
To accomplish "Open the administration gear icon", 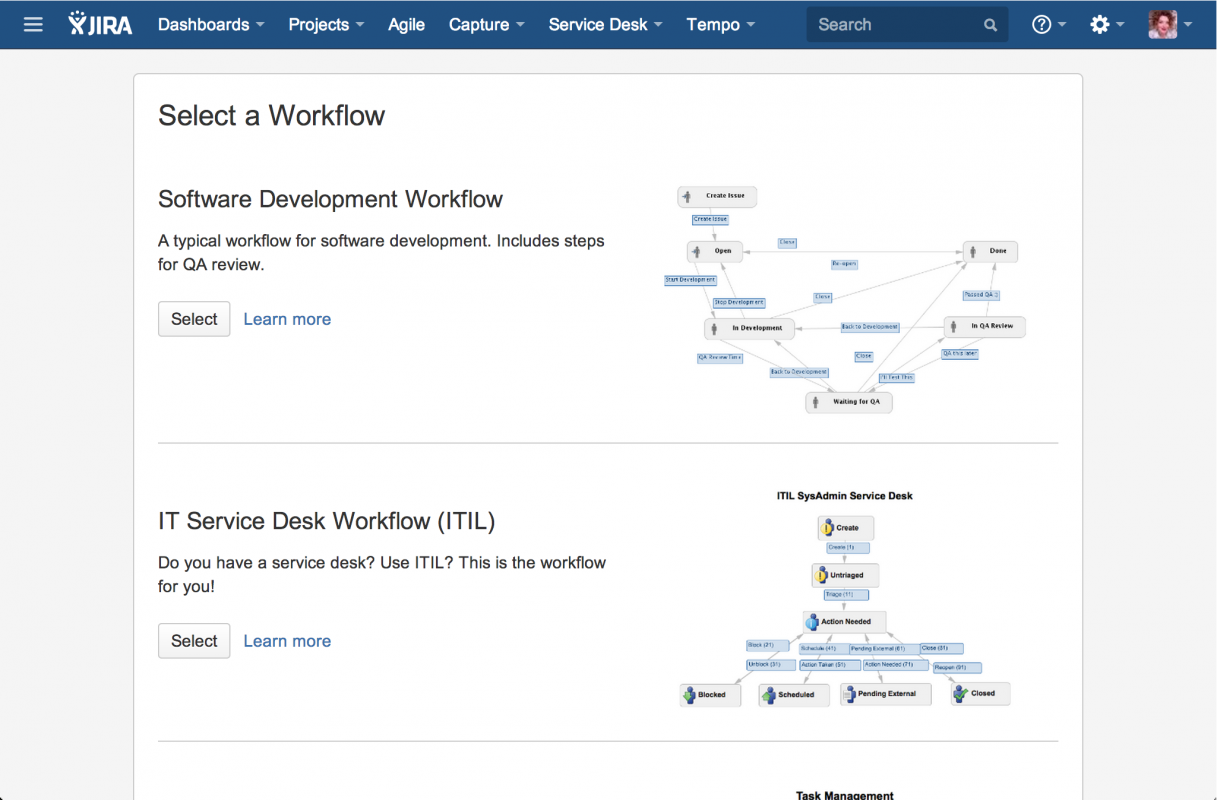I will click(1100, 24).
